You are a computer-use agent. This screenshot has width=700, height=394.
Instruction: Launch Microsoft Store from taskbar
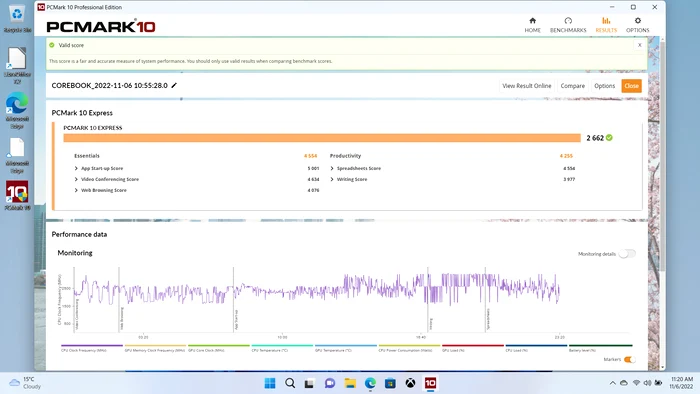pos(390,383)
